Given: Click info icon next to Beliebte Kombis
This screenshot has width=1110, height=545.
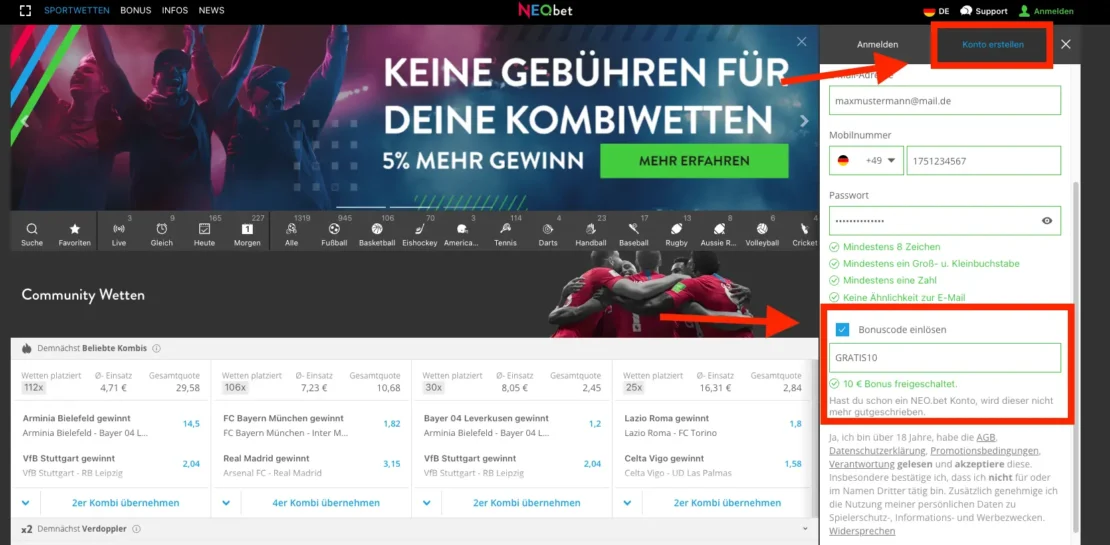Looking at the screenshot, I should point(156,348).
